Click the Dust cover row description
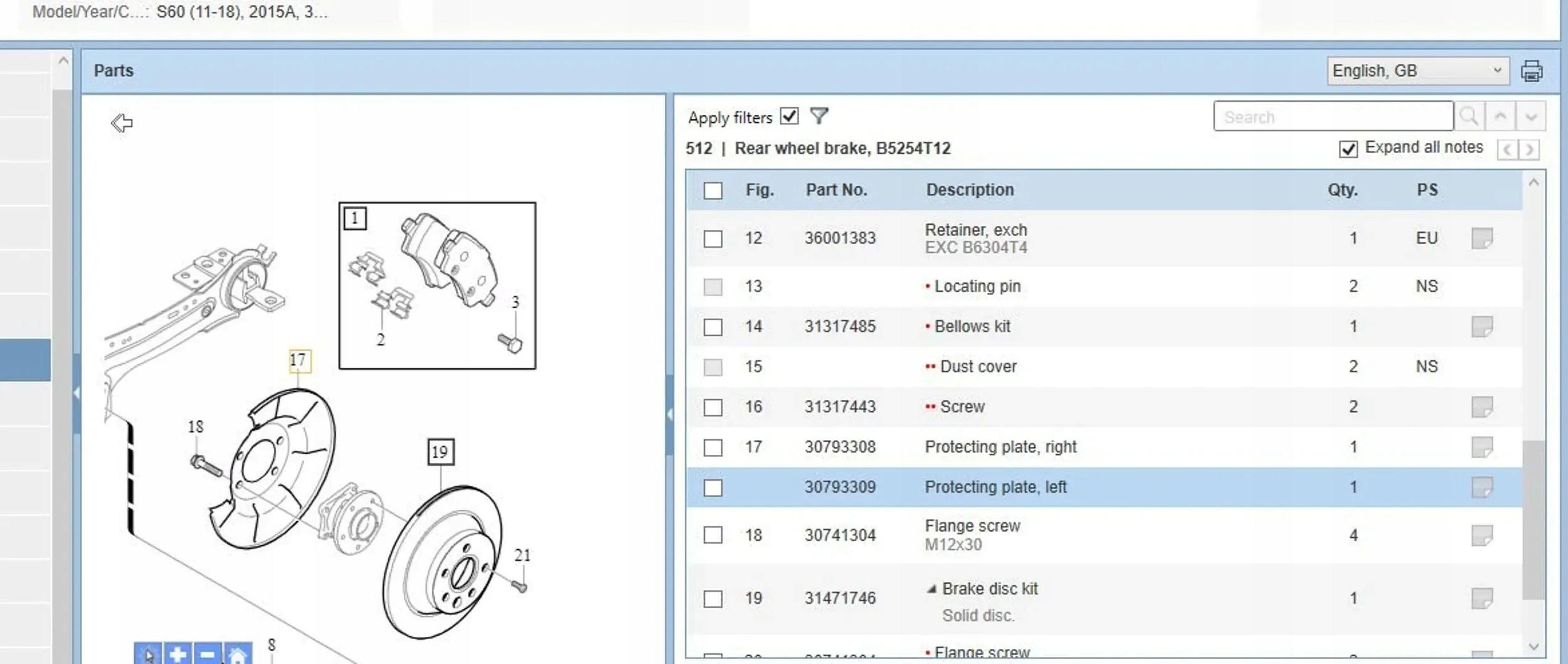Viewport: 1568px width, 664px height. pyautogui.click(x=978, y=367)
